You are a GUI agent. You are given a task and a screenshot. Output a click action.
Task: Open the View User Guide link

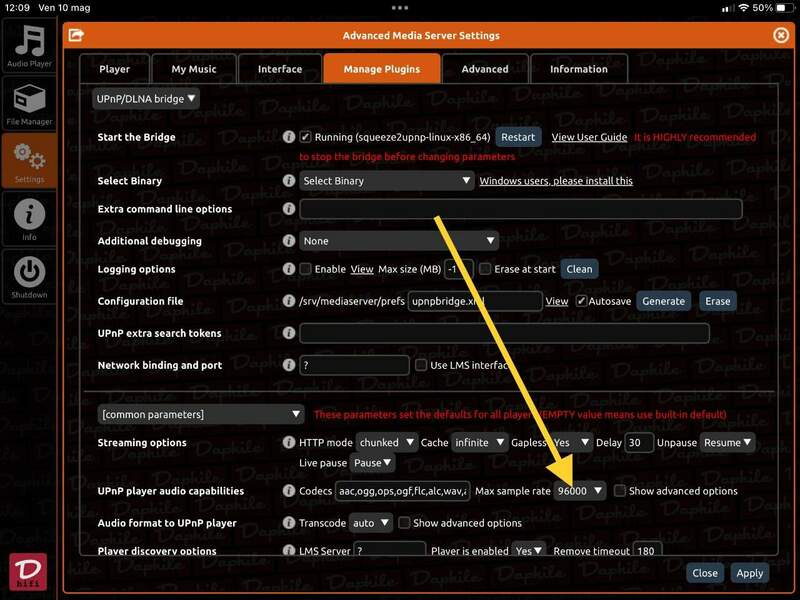[589, 137]
